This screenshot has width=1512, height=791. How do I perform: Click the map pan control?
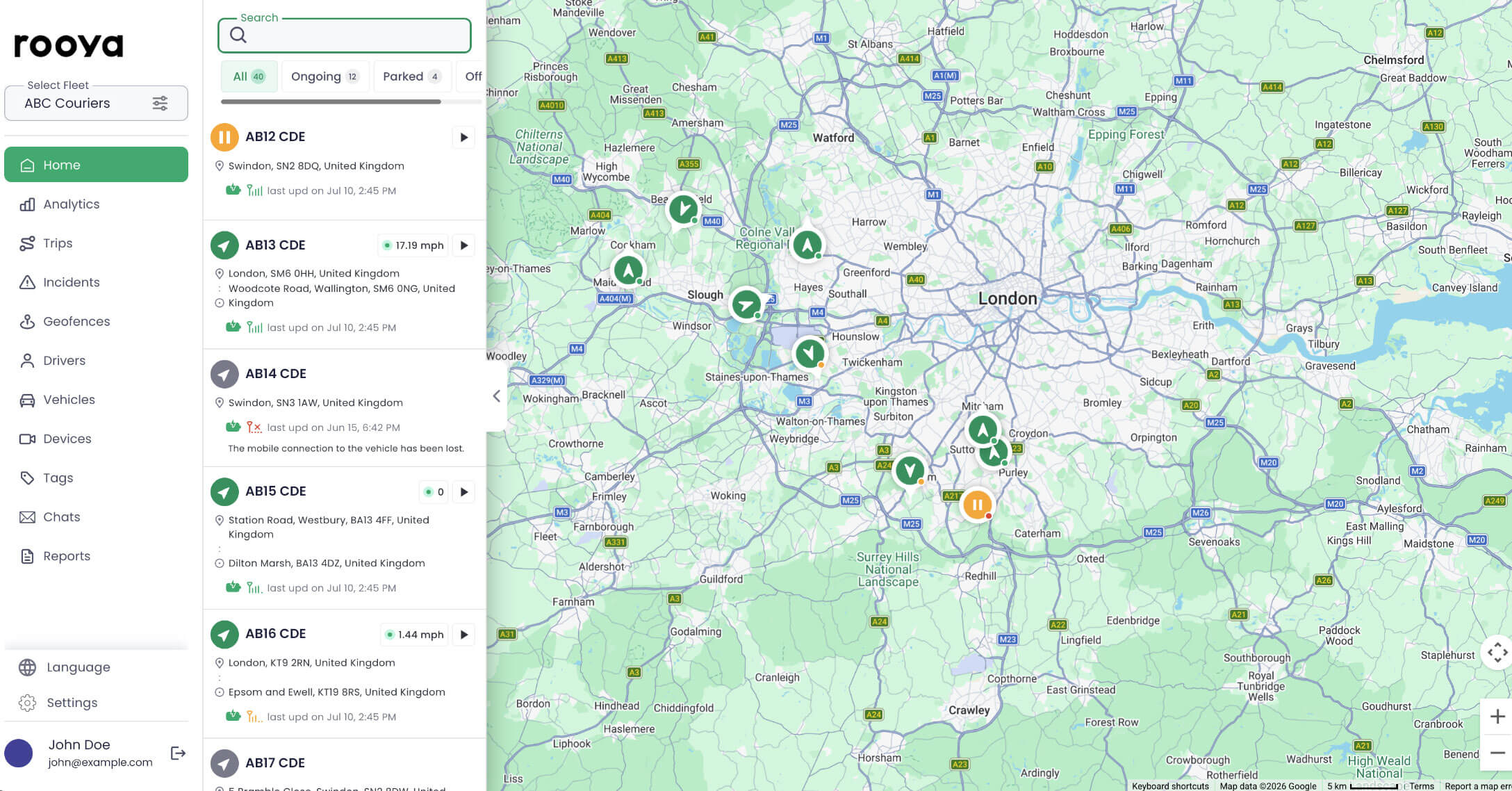click(1497, 652)
